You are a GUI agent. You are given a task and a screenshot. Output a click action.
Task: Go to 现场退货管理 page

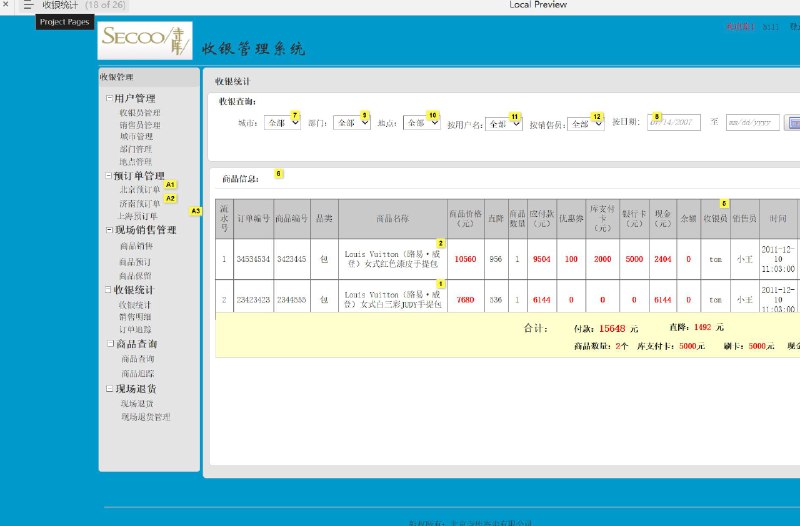pyautogui.click(x=146, y=417)
